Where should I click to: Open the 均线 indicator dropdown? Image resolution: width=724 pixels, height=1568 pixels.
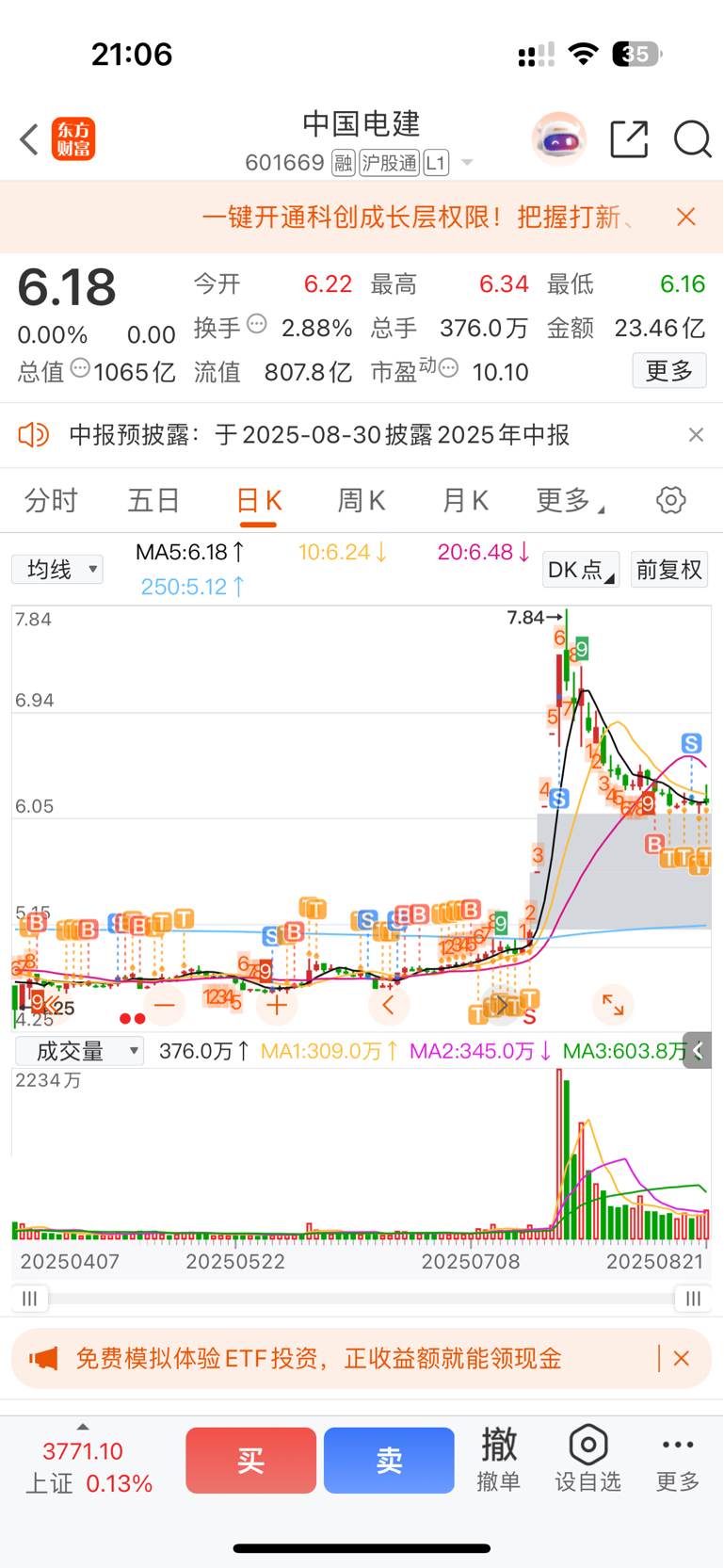(x=57, y=569)
